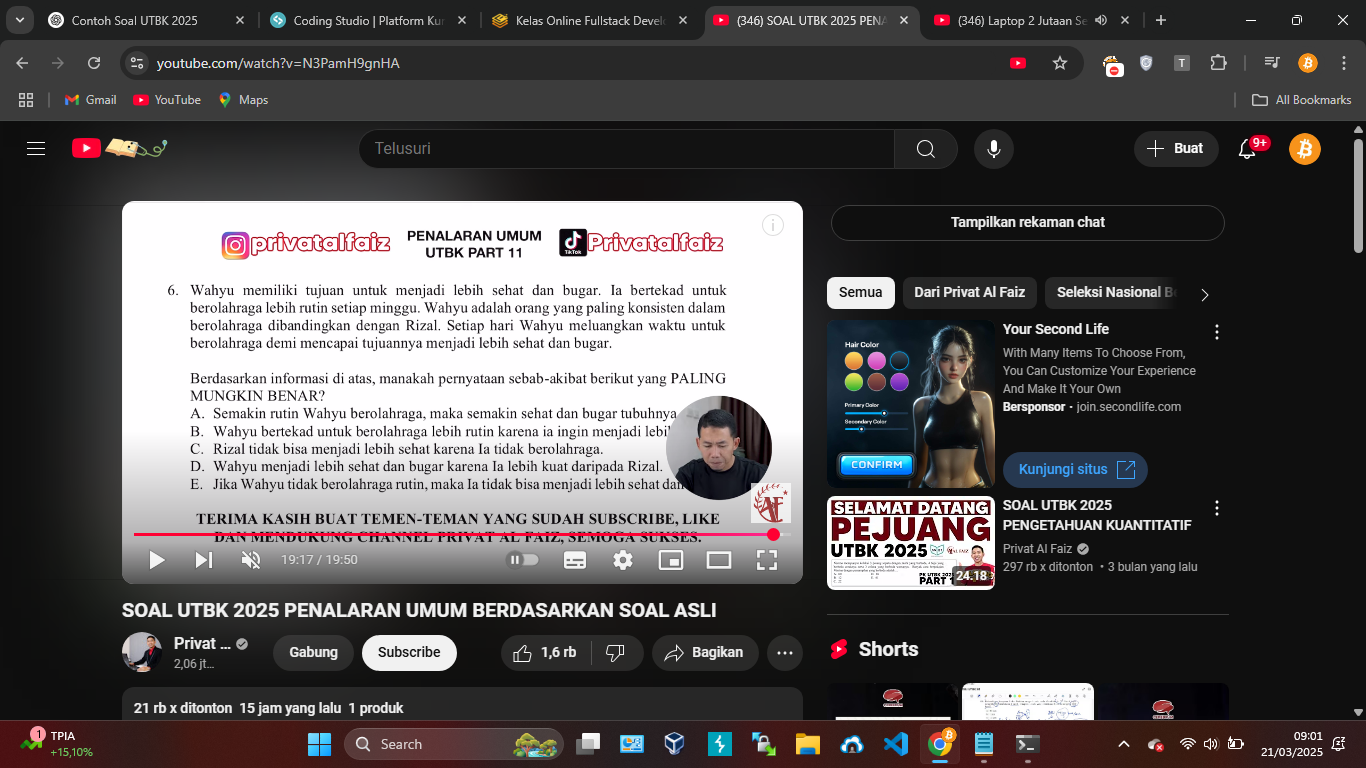The width and height of the screenshot is (1366, 768).
Task: Click the Gabung join button
Action: pos(313,653)
